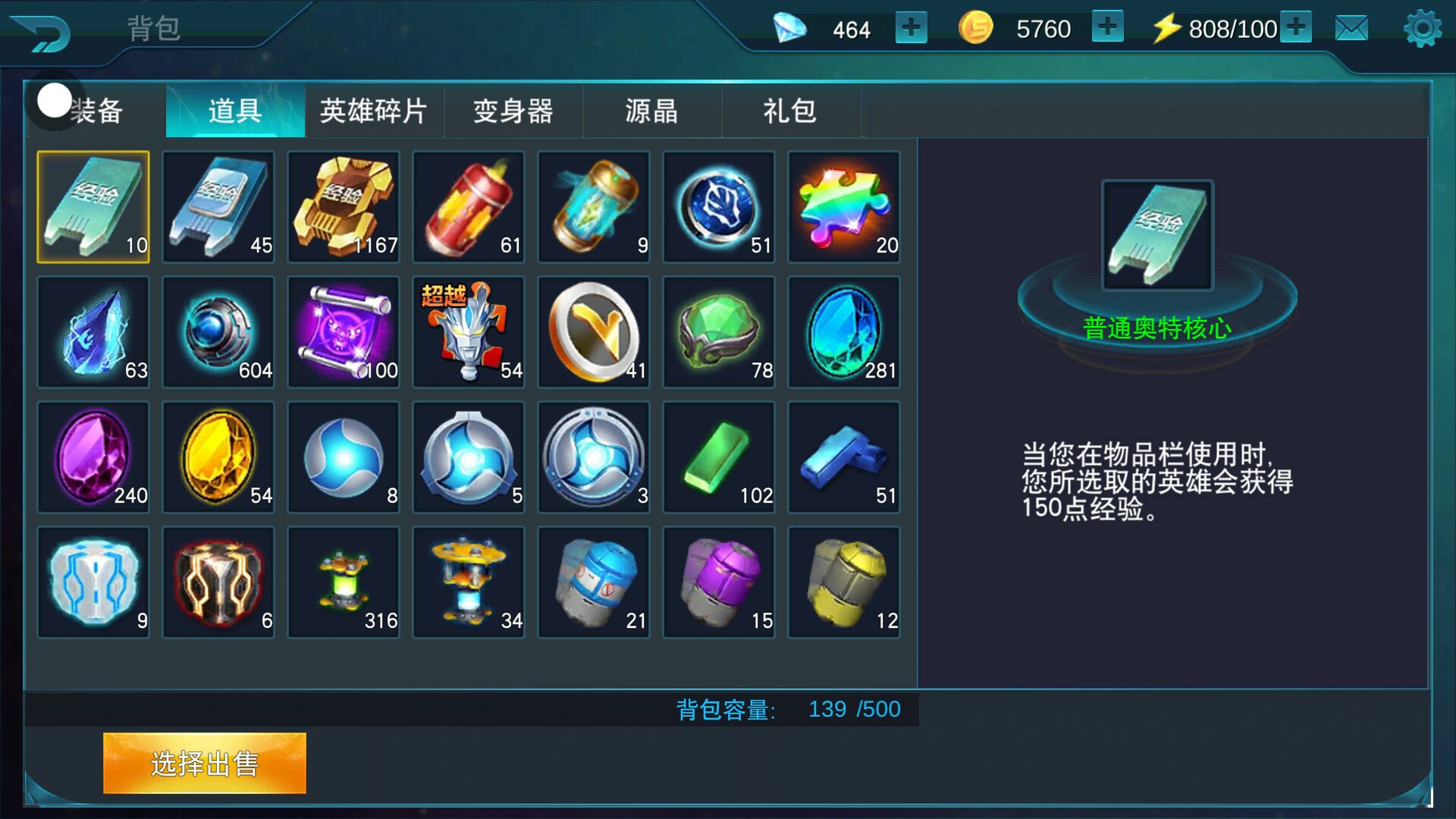Select the purple scroll item
Viewport: 1456px width, 819px height.
344,332
